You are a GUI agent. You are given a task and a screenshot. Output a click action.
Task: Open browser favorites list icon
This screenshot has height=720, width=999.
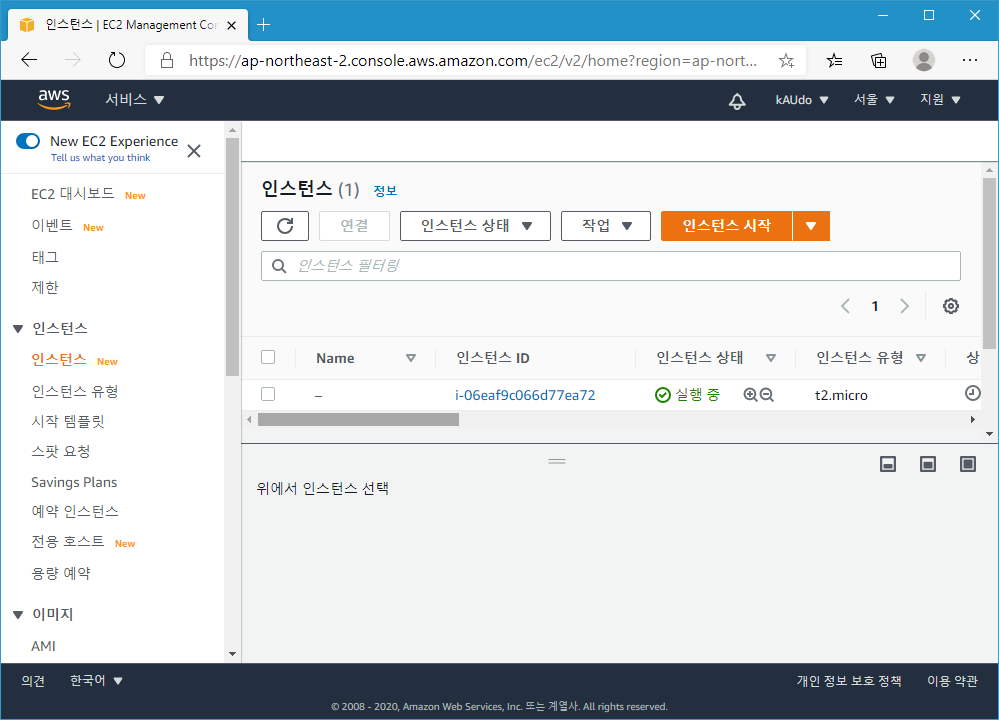pyautogui.click(x=834, y=61)
